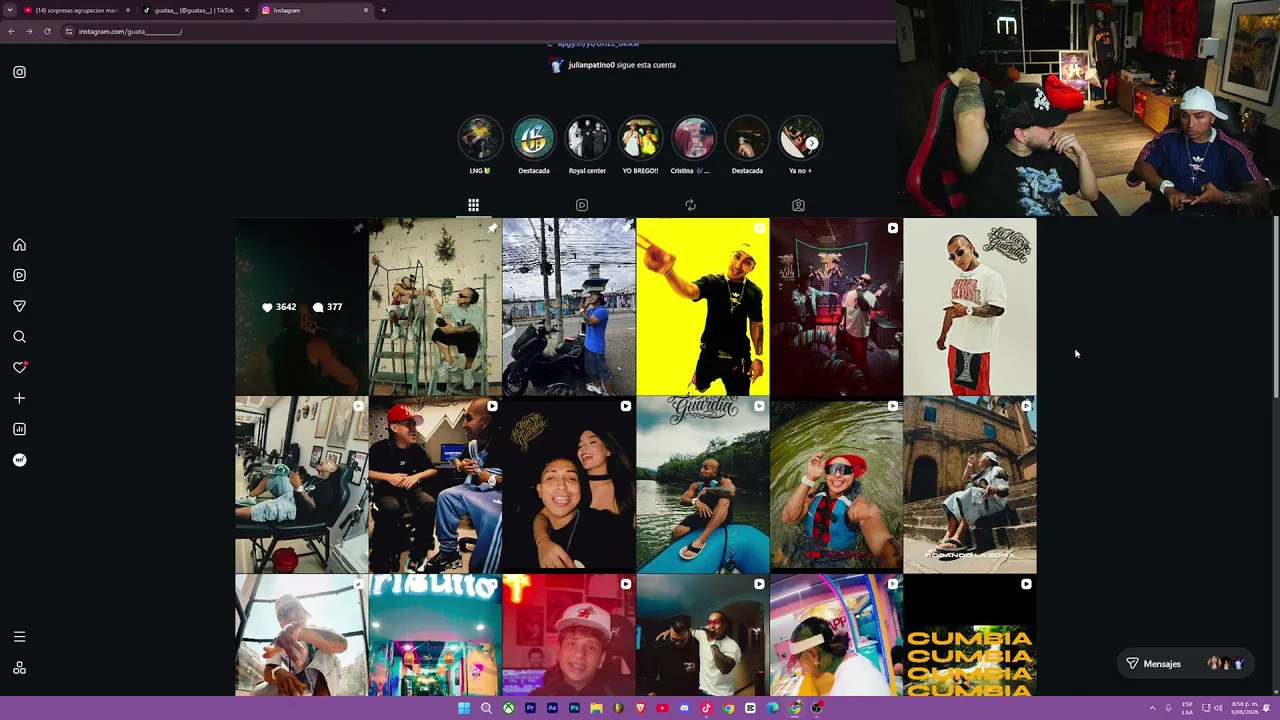Open Reels from the left sidebar
The width and height of the screenshot is (1280, 720).
pyautogui.click(x=19, y=275)
